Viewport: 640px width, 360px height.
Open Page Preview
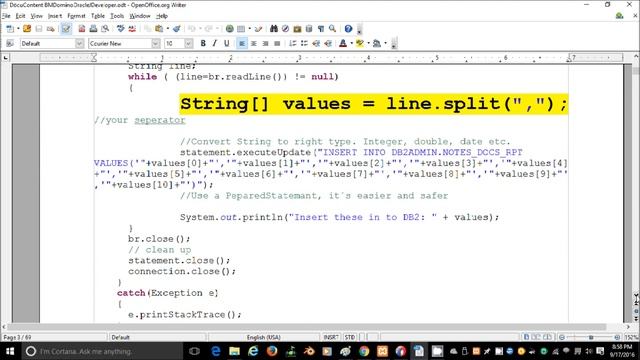coord(105,29)
